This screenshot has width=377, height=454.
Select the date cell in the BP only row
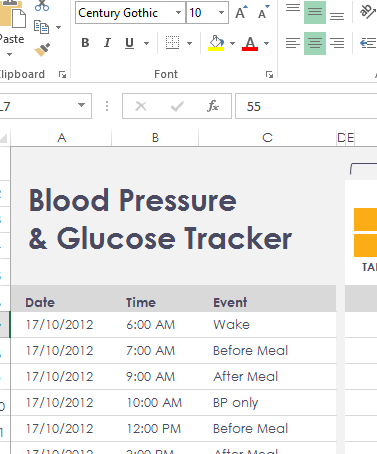pyautogui.click(x=60, y=403)
